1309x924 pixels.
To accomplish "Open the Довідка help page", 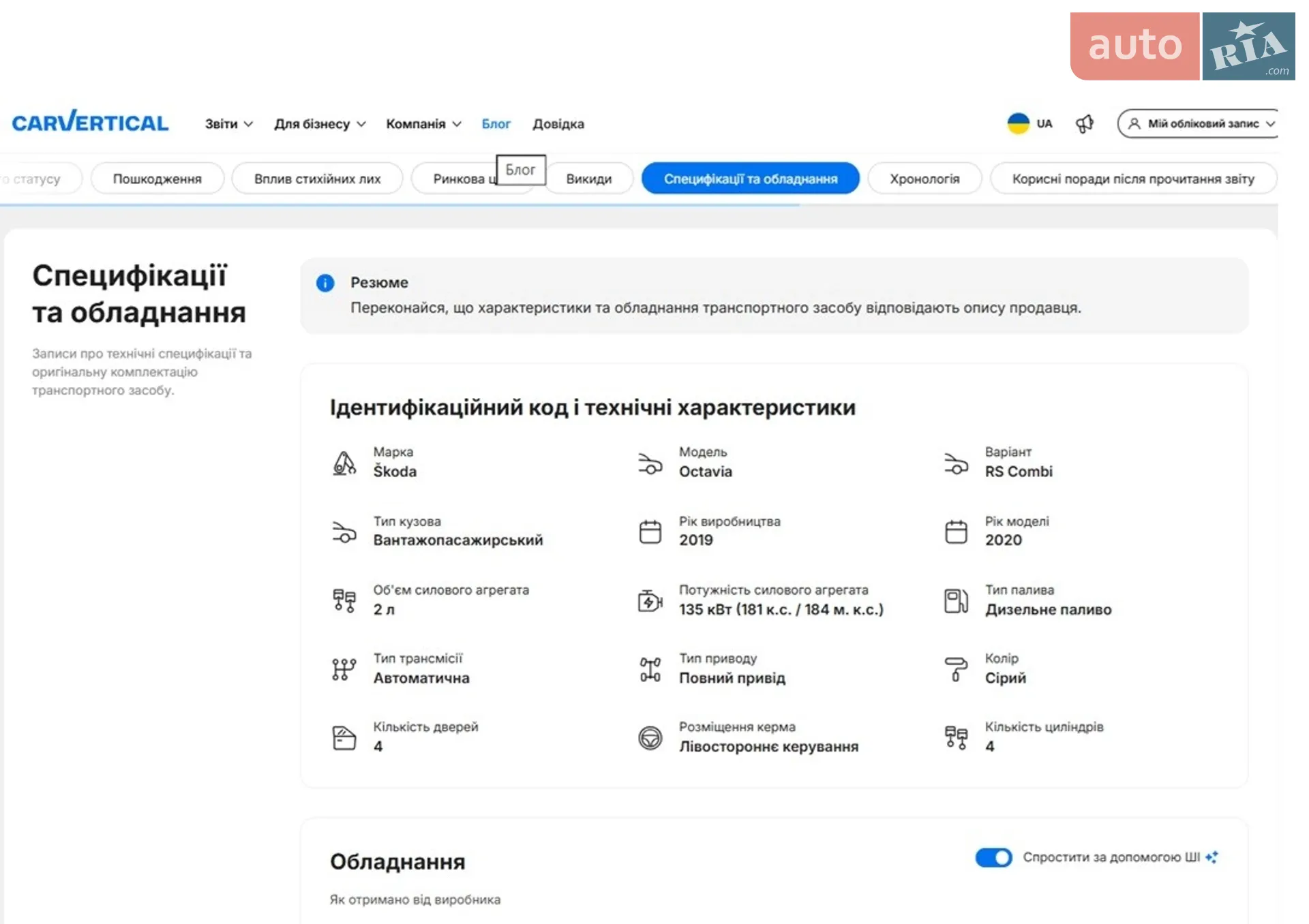I will point(558,124).
